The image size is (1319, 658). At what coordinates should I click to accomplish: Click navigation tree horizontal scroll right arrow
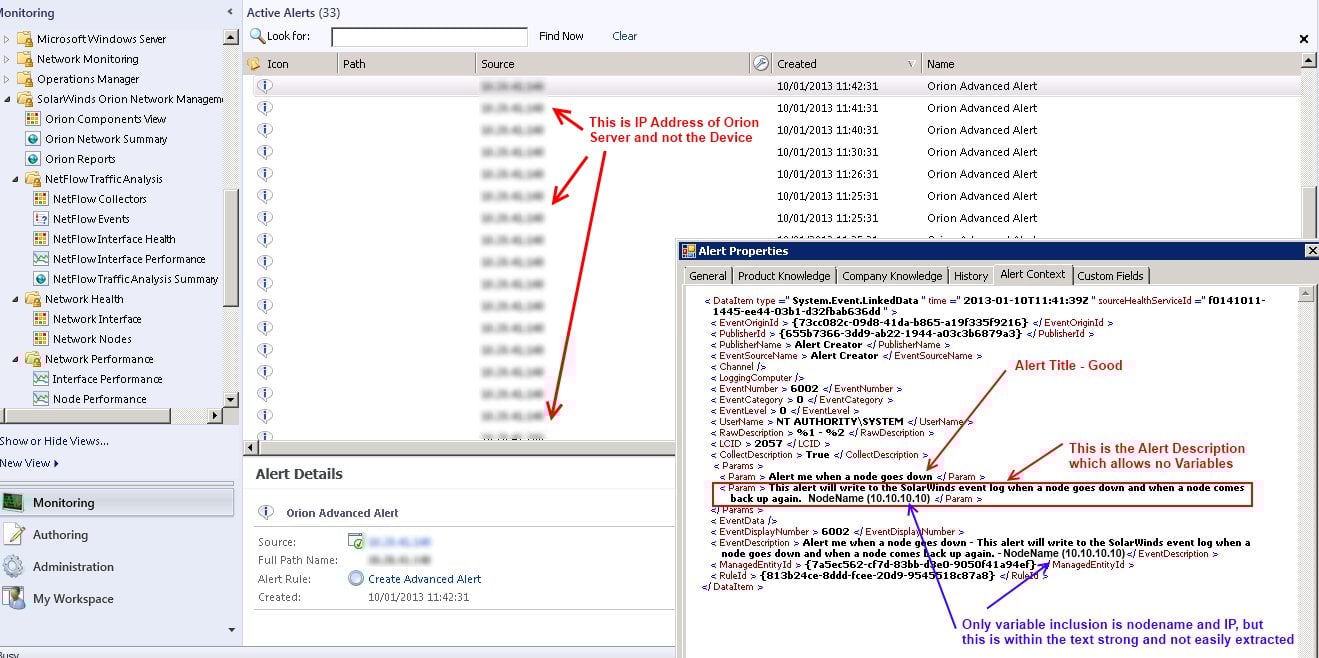tap(215, 415)
